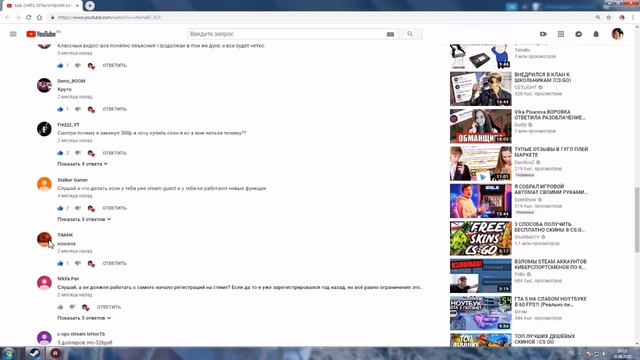Open a new browser tab
Screen dimensions: 640x360
[90, 5]
